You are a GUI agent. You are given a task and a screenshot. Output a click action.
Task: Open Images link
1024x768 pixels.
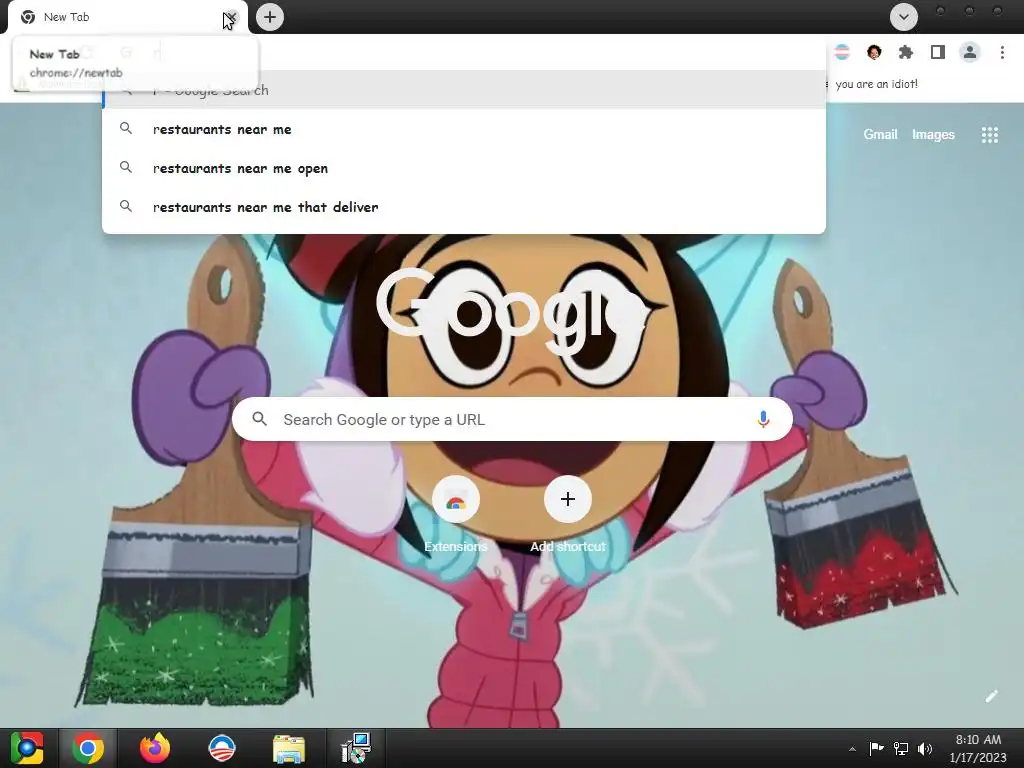point(933,135)
